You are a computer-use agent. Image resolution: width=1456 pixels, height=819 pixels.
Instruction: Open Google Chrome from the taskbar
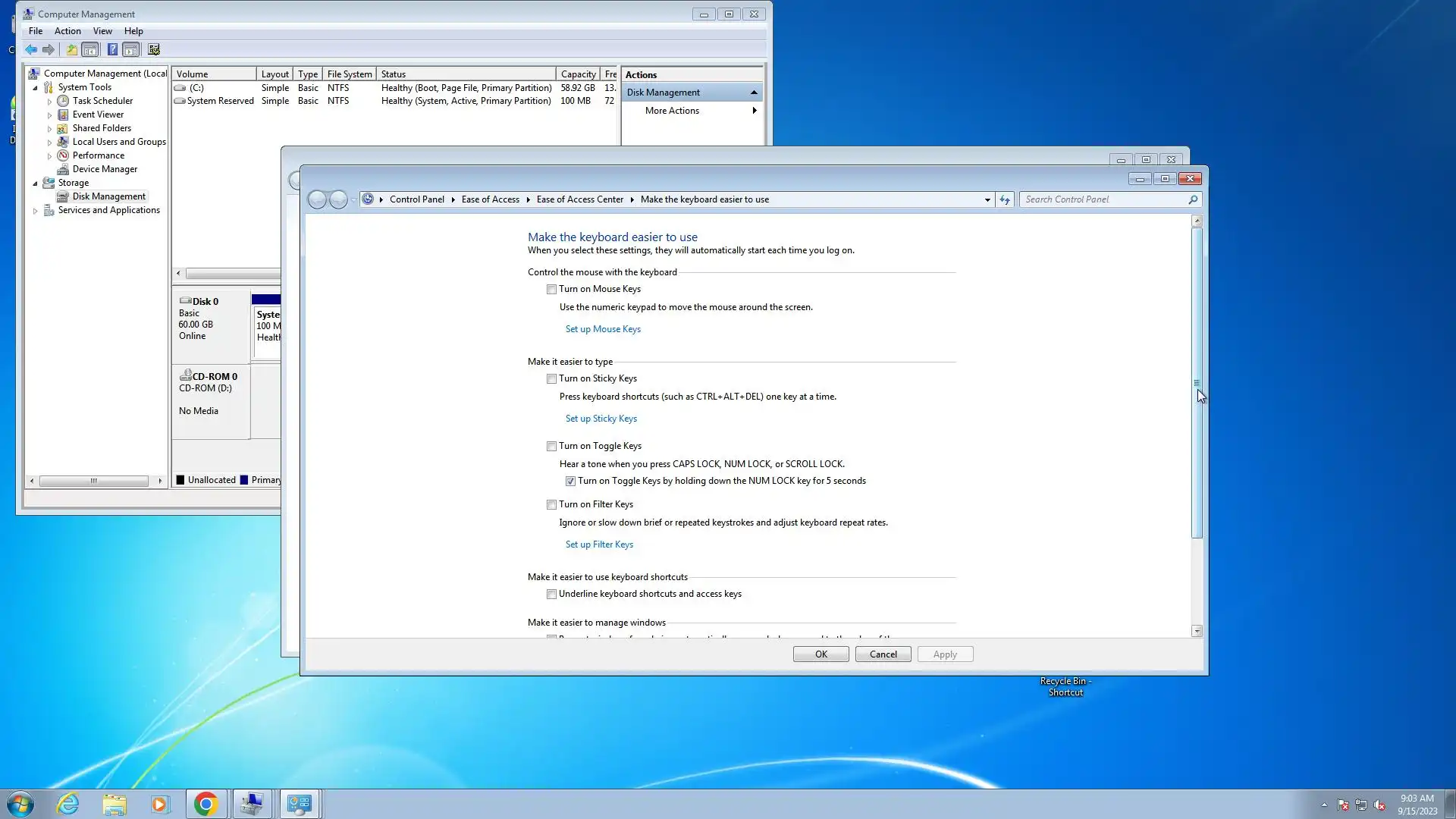[x=206, y=804]
